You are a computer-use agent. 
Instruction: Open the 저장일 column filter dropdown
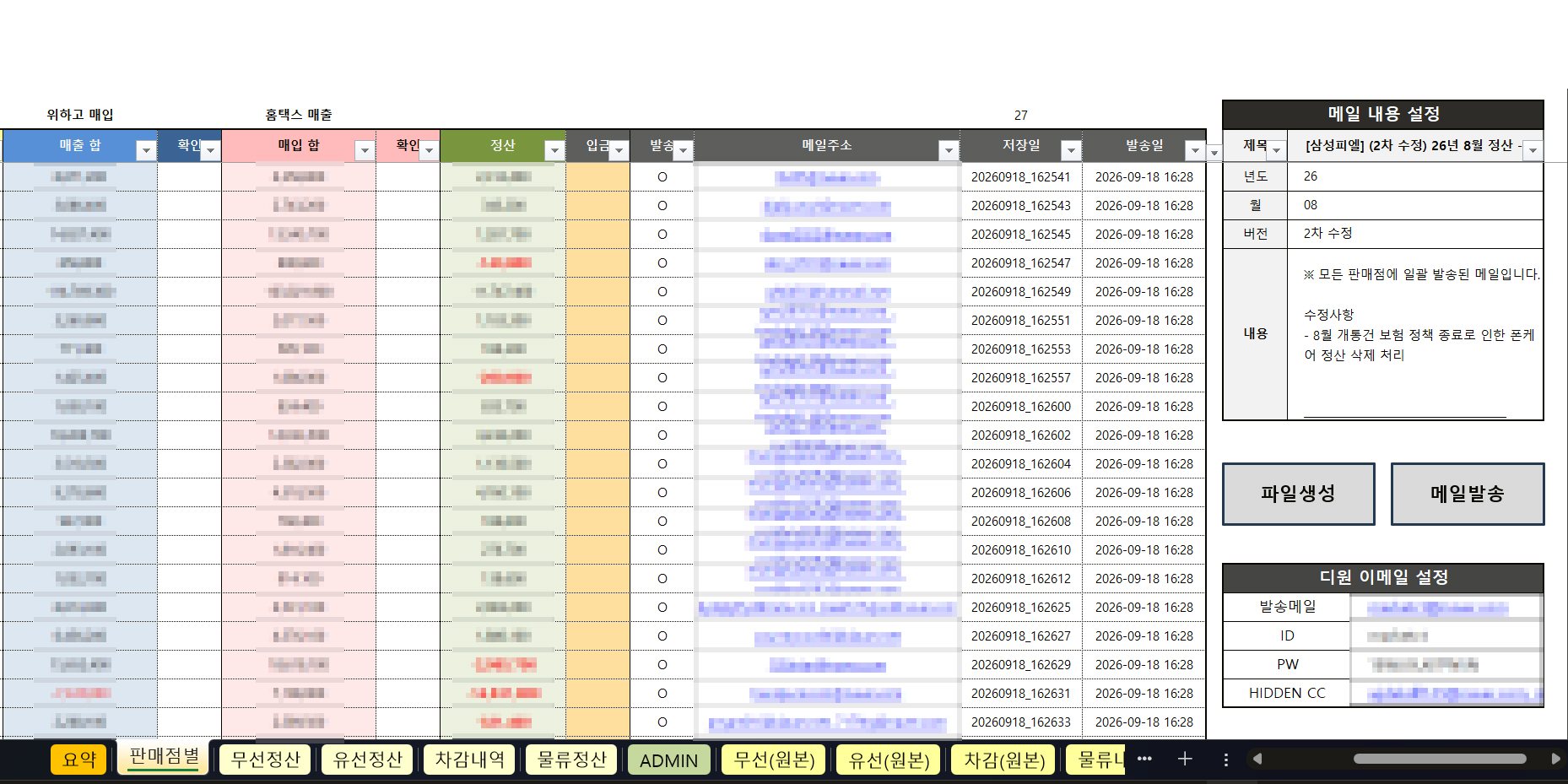pos(1071,150)
